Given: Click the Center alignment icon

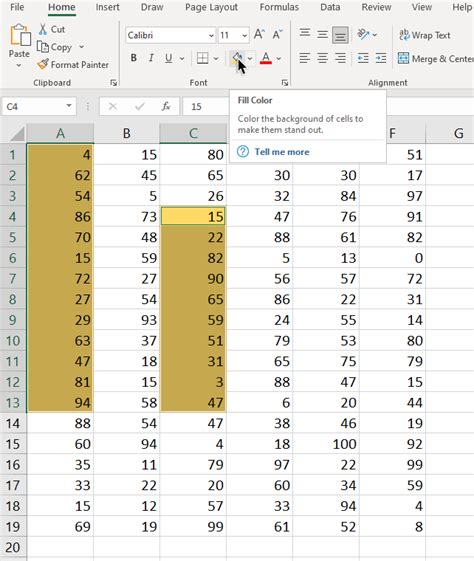Looking at the screenshot, I should (x=322, y=58).
